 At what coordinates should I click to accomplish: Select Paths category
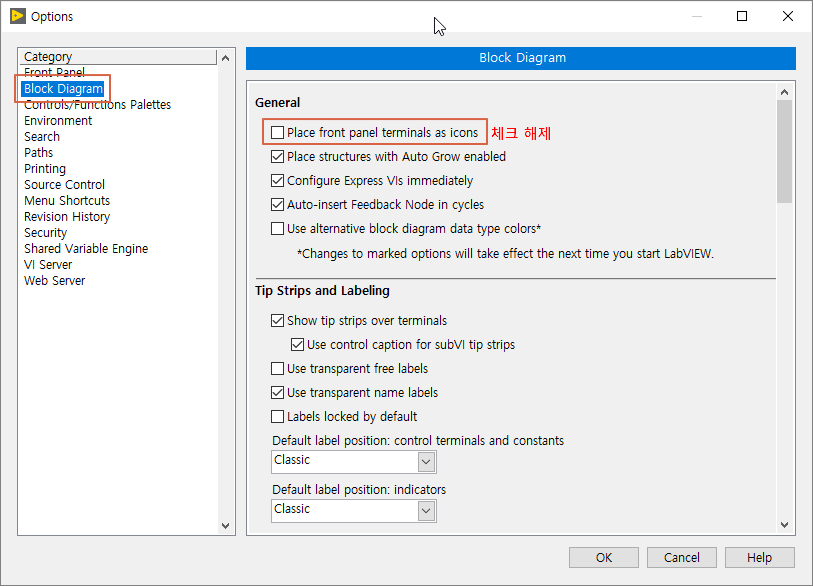coord(38,153)
